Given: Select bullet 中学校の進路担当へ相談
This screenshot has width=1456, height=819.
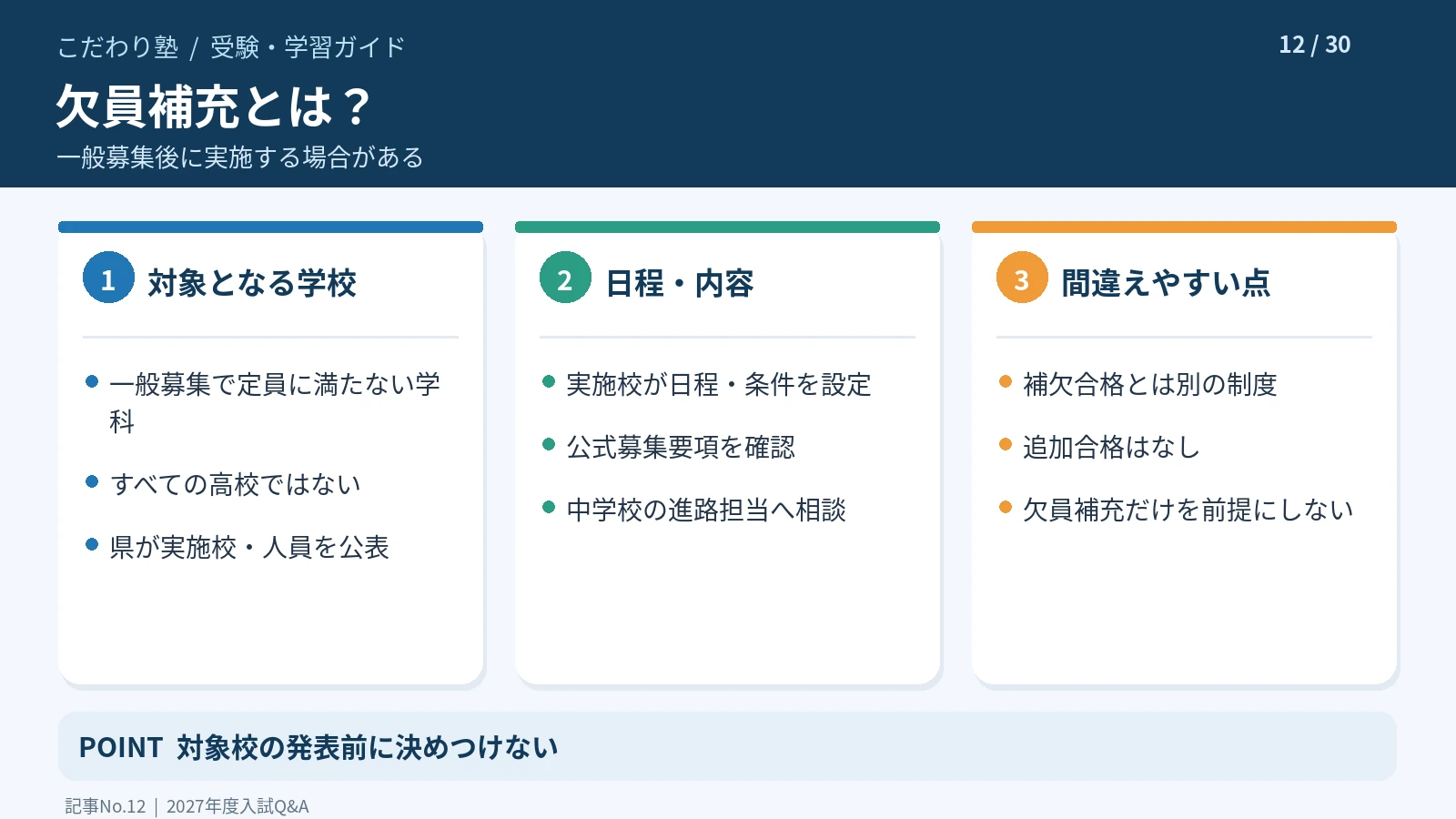Looking at the screenshot, I should coord(706,510).
